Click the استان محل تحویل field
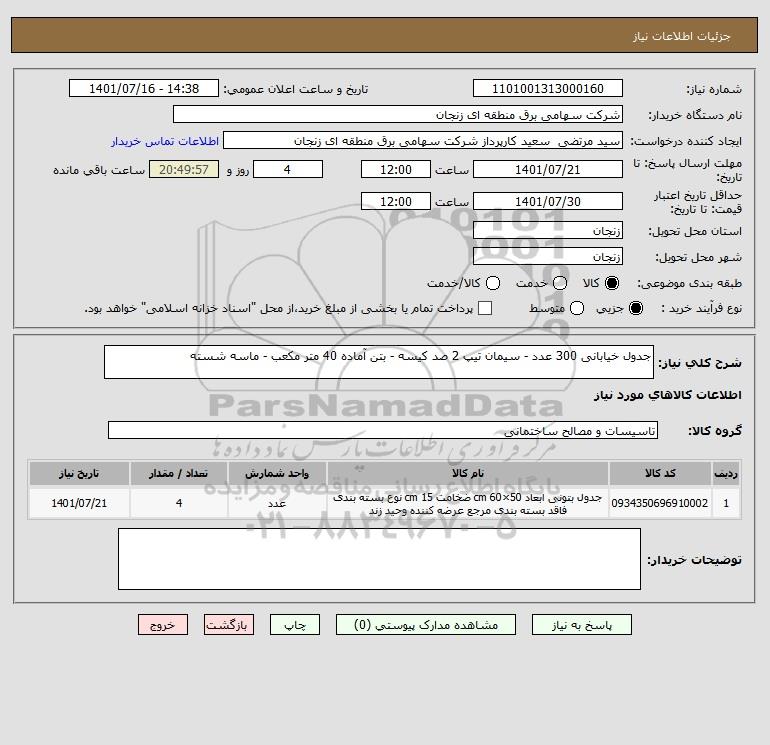 (548, 230)
